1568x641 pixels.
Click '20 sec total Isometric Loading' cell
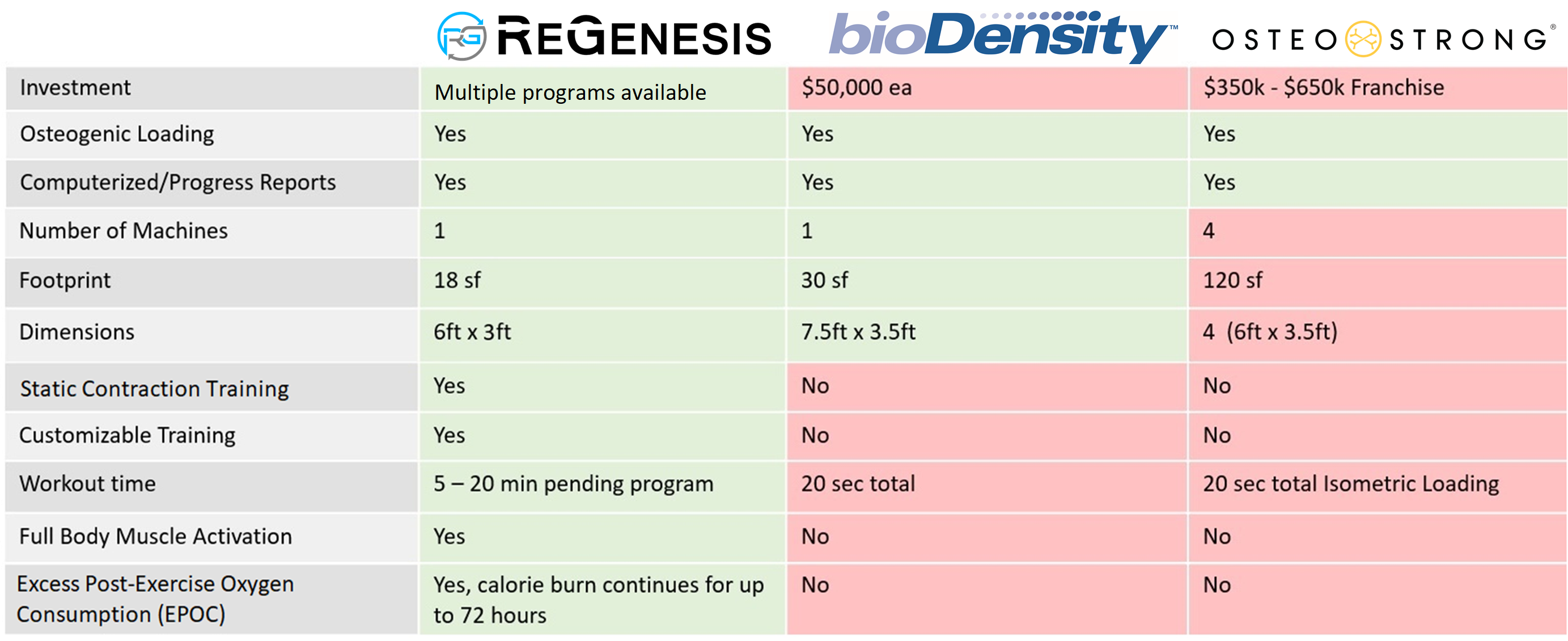(x=1351, y=484)
